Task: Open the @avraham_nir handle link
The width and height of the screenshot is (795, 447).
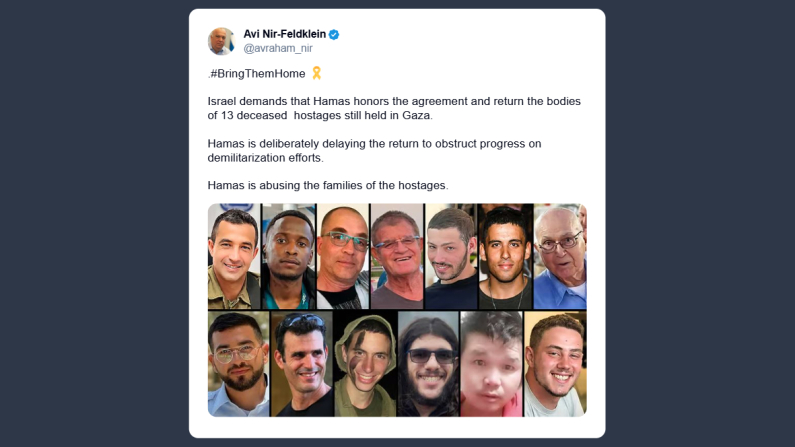Action: point(278,48)
